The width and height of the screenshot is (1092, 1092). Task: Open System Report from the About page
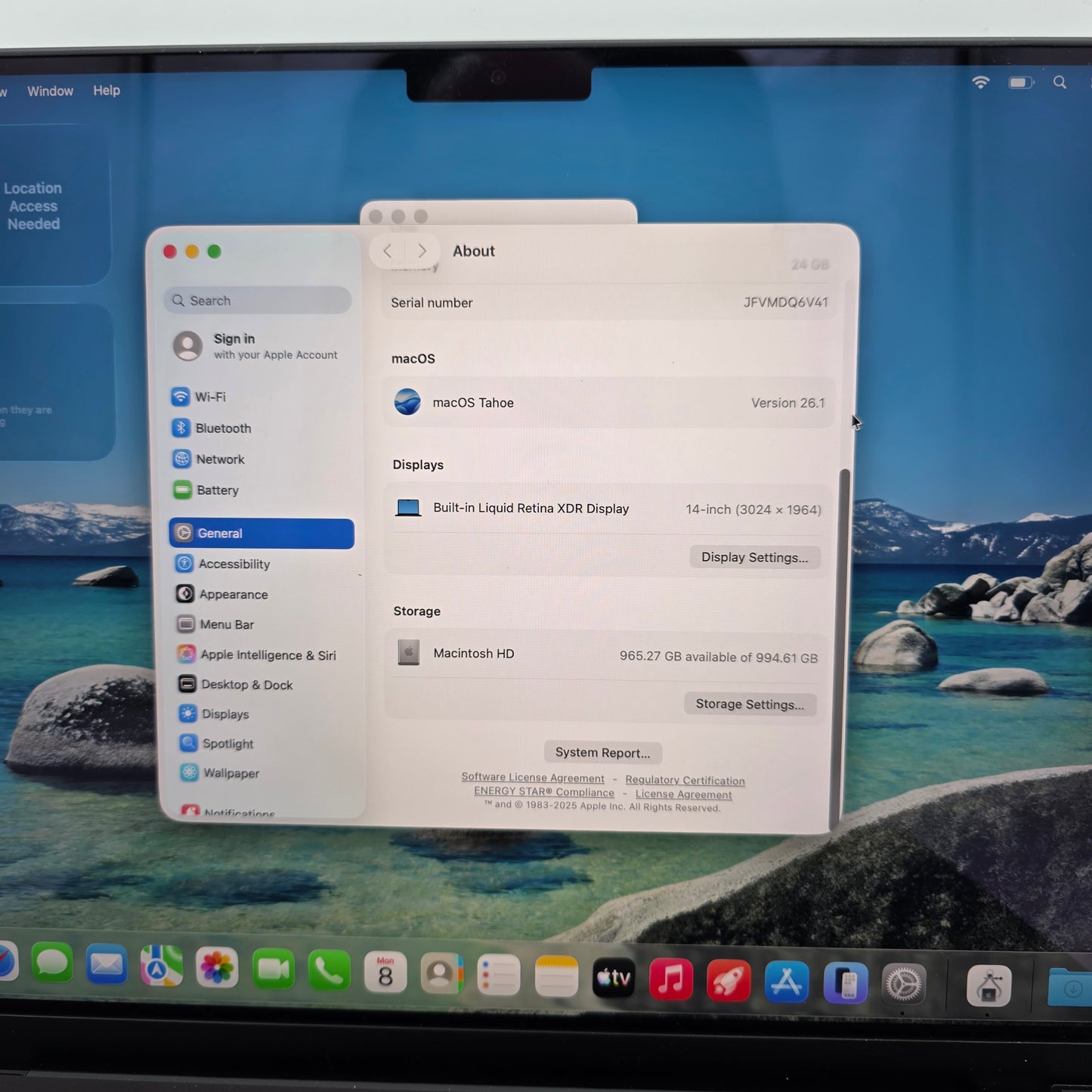(x=602, y=752)
